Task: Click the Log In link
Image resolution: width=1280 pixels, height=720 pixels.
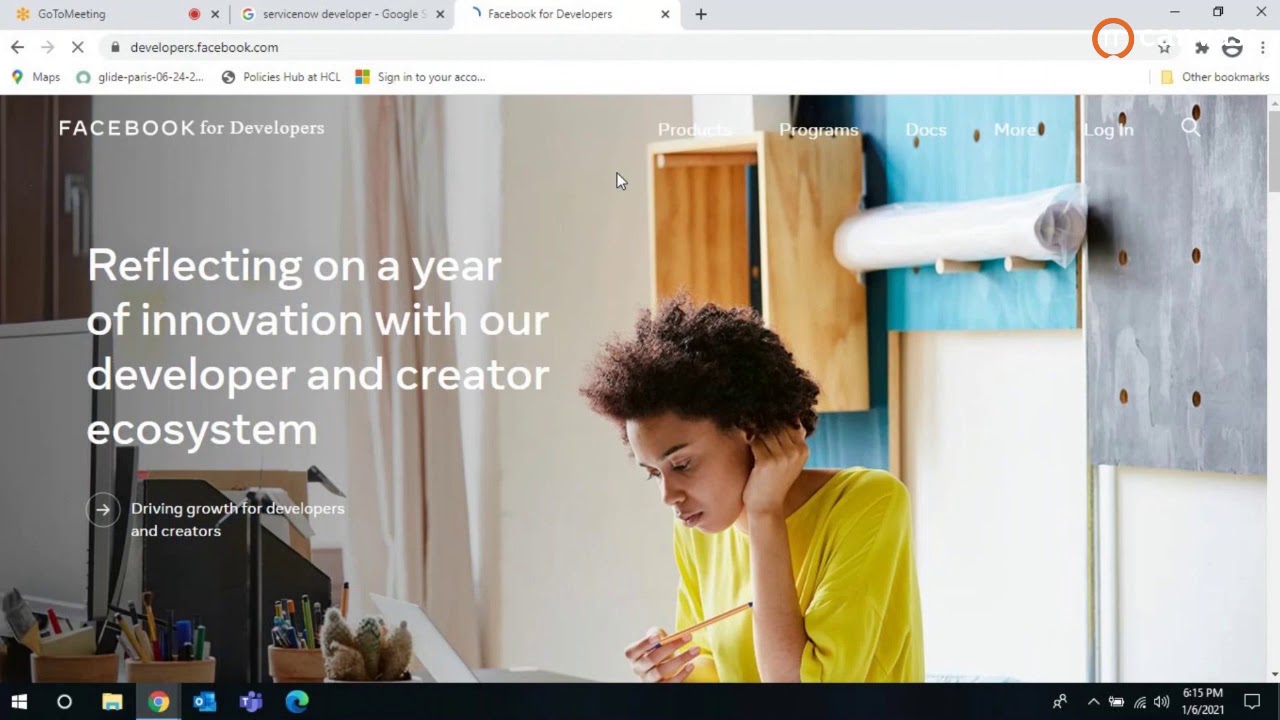Action: pyautogui.click(x=1108, y=129)
